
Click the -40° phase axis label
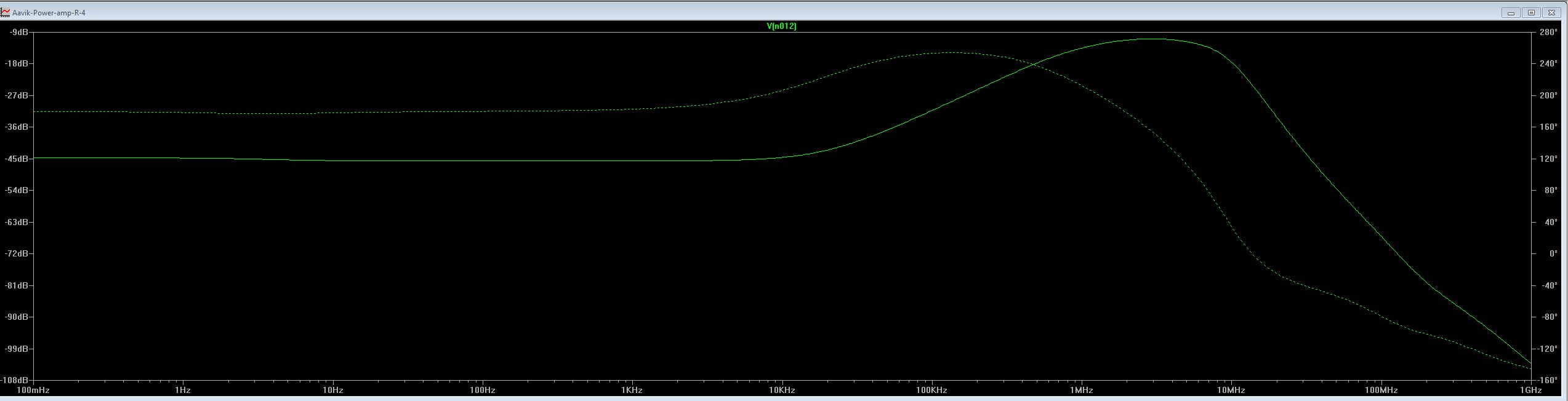pyautogui.click(x=1549, y=285)
